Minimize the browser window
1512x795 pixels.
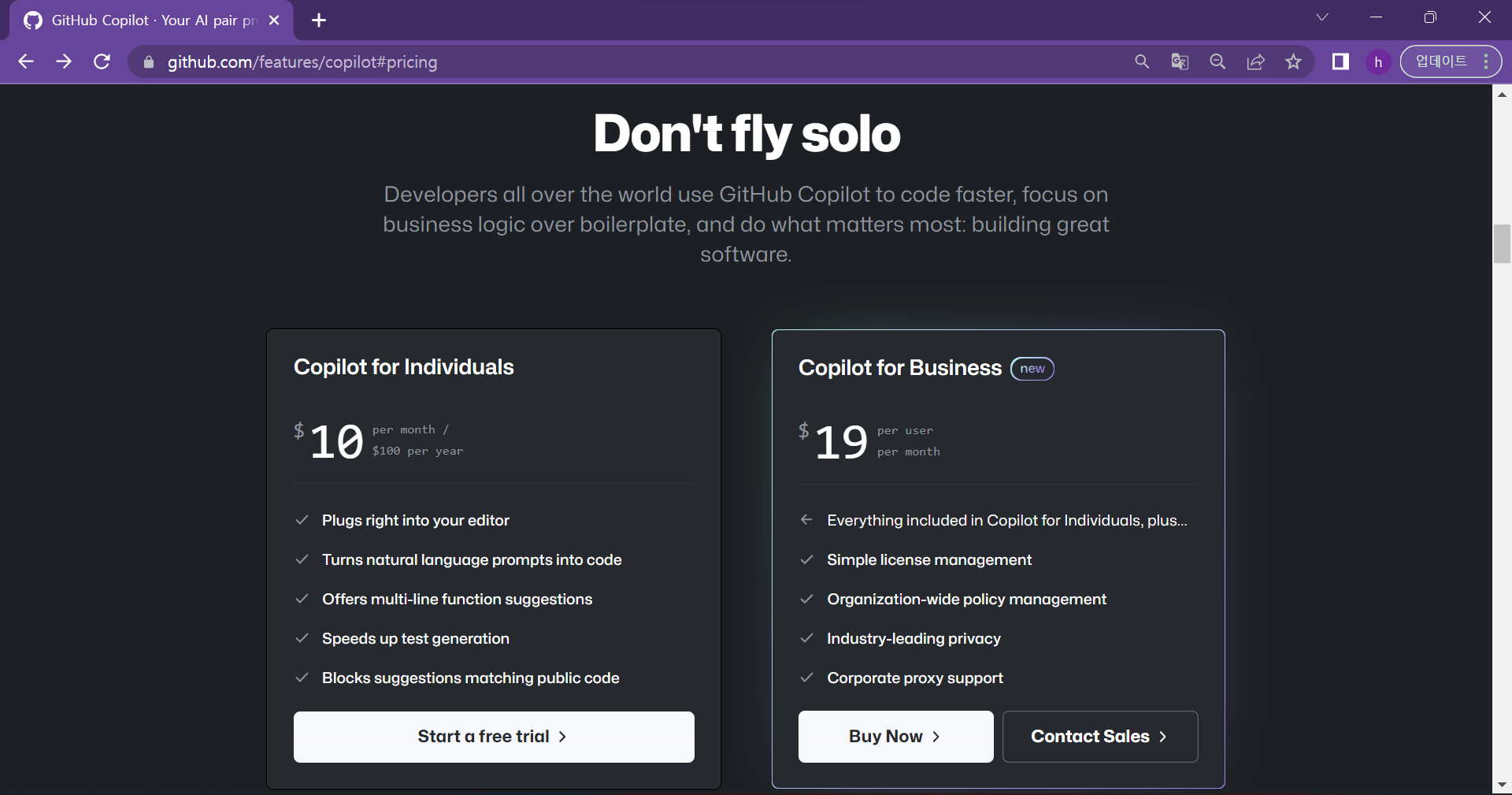click(1377, 17)
